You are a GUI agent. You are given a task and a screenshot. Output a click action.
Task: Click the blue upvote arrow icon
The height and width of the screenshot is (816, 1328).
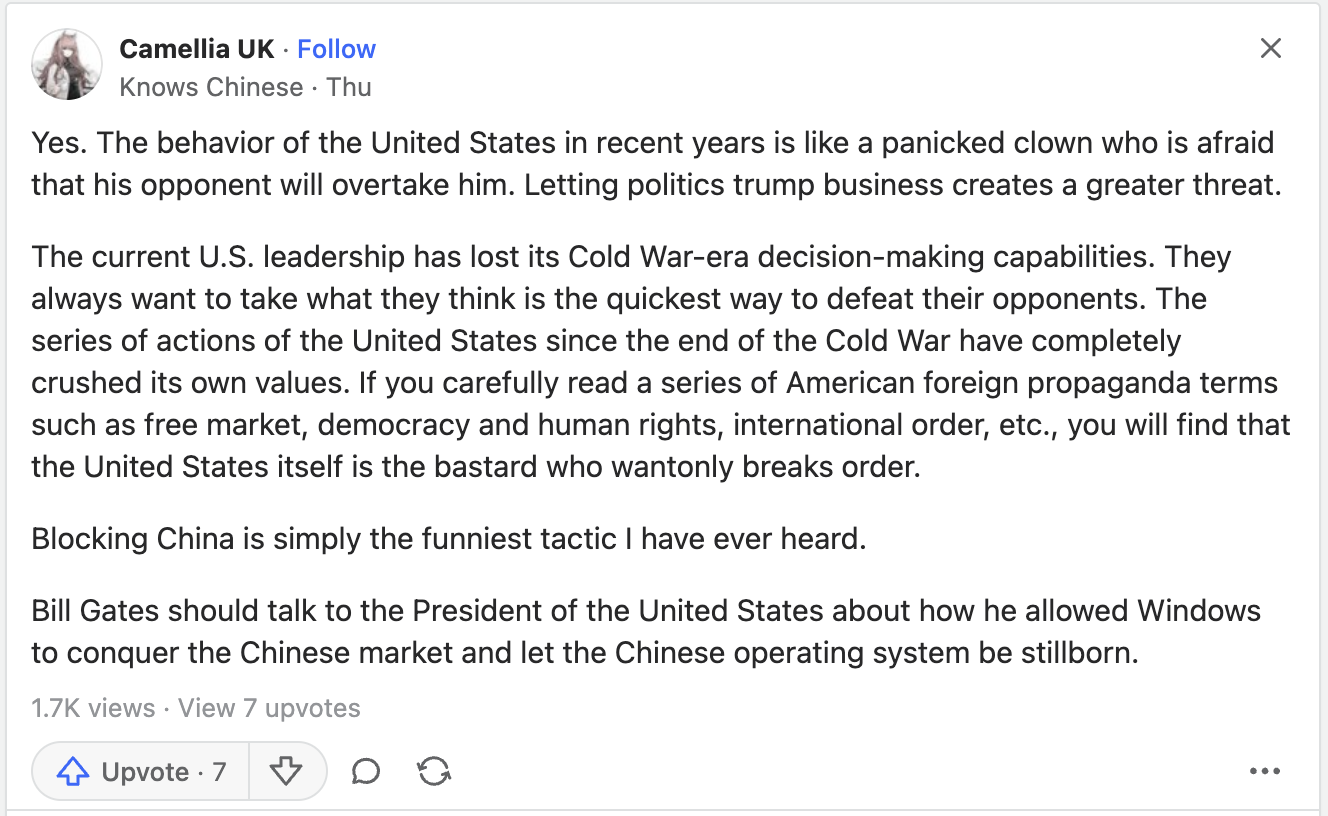73,772
